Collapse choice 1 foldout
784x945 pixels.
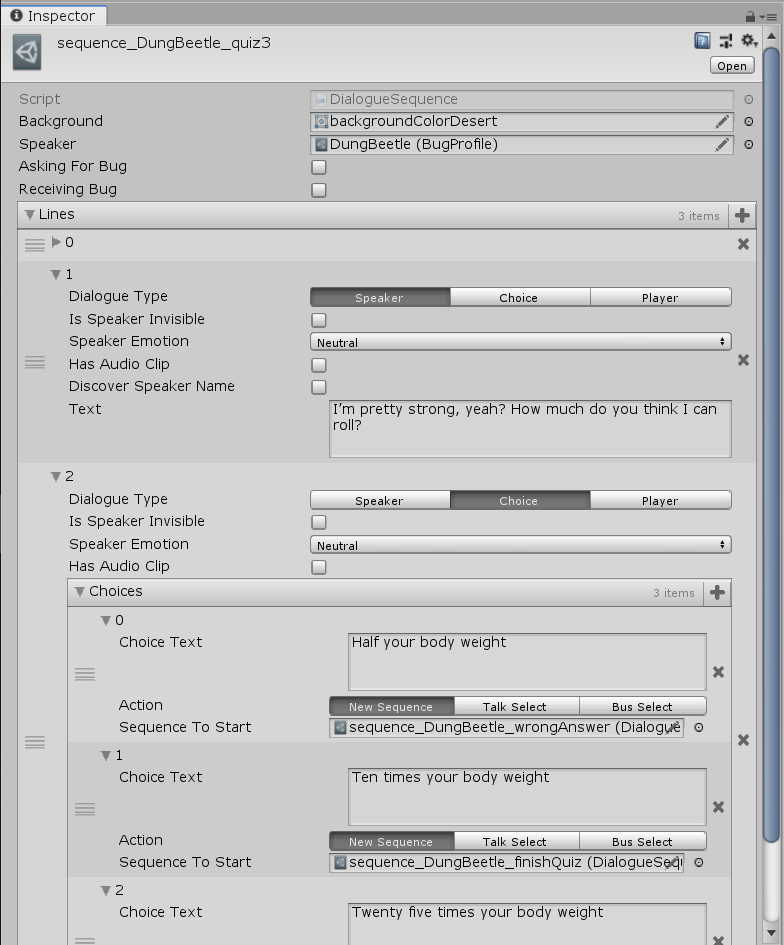[x=105, y=755]
